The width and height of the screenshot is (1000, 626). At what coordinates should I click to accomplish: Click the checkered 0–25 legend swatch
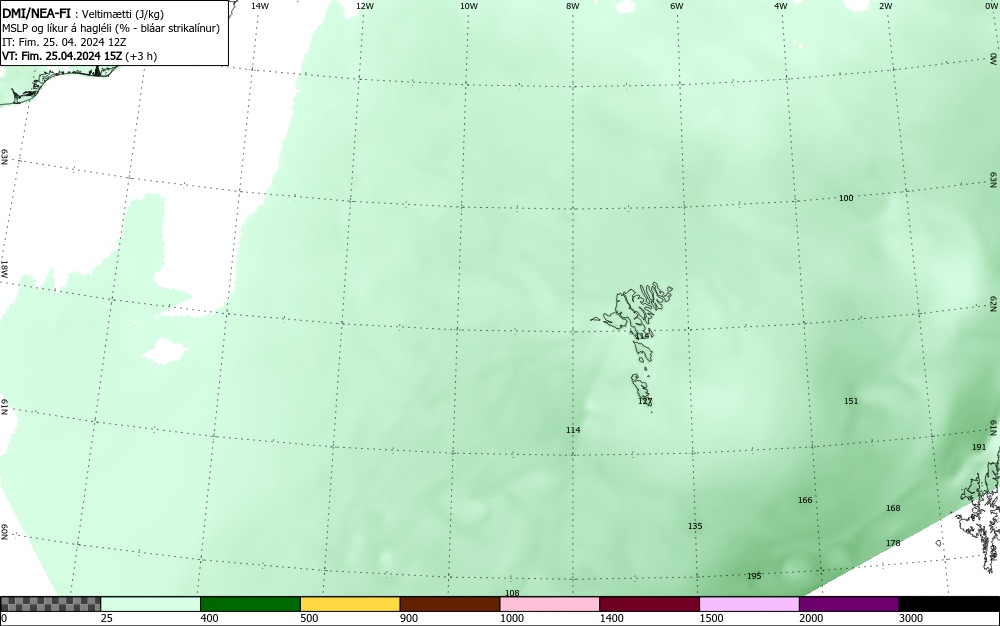[50, 604]
